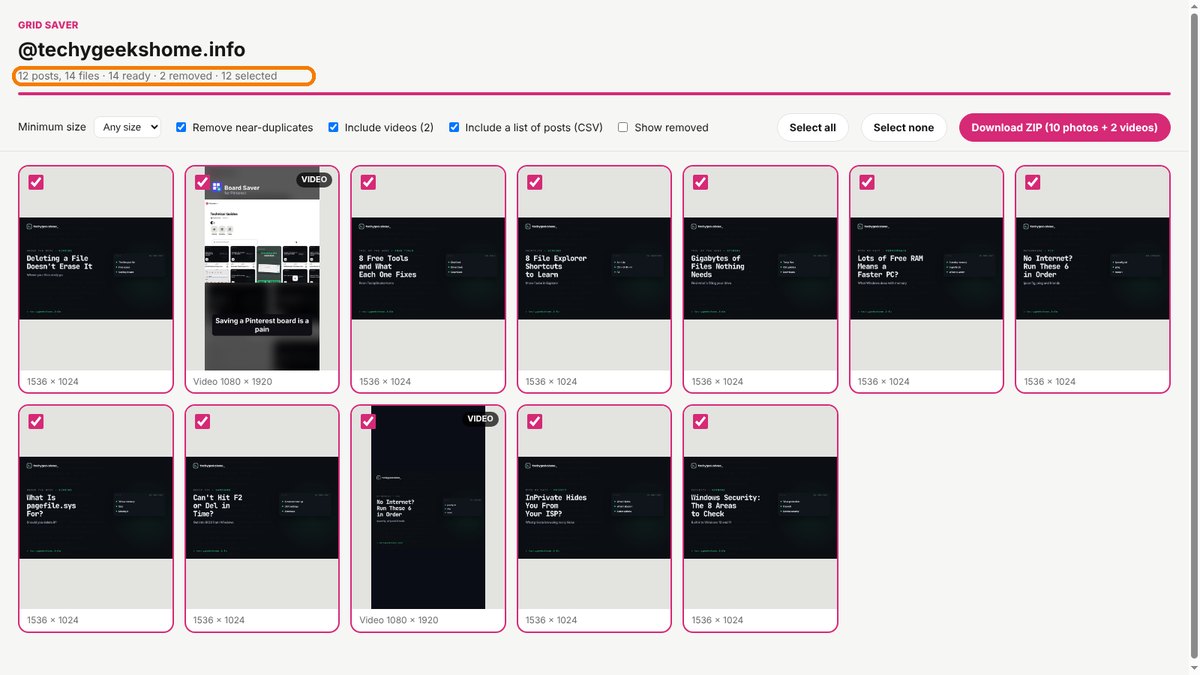Uncheck Include videos (2)
The height and width of the screenshot is (675, 1200).
[333, 127]
